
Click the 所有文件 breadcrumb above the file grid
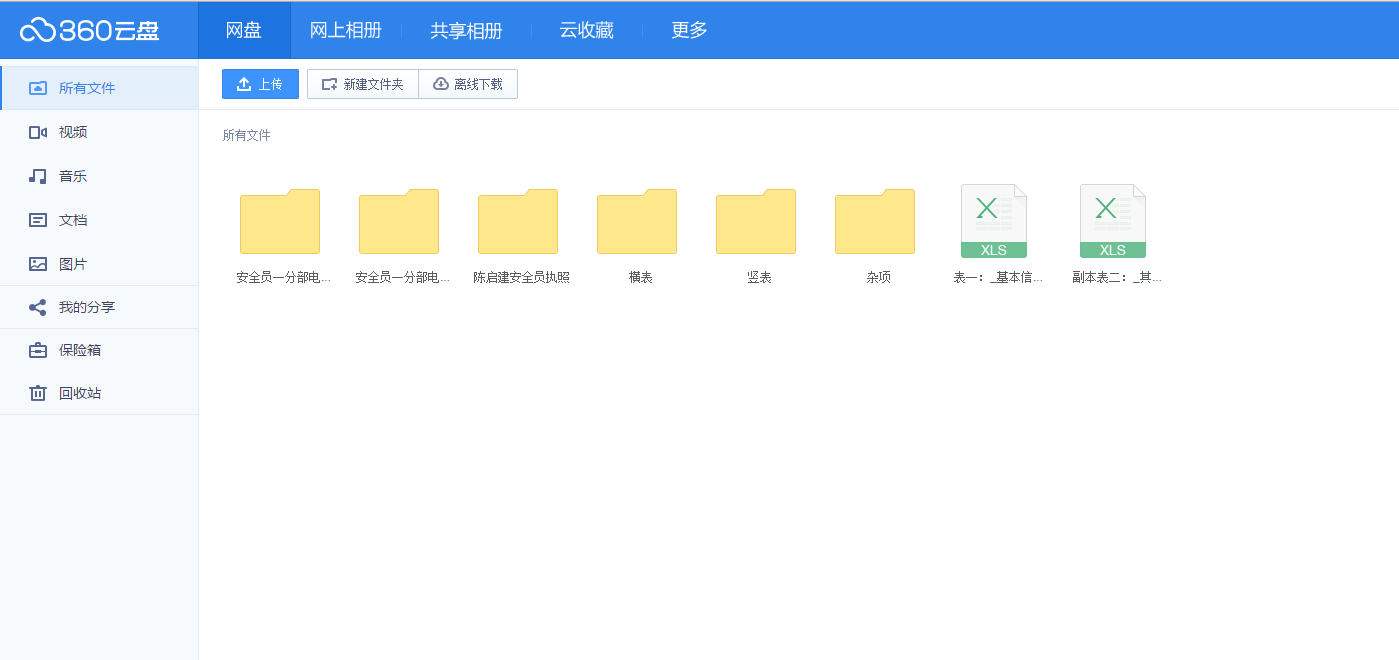click(246, 135)
